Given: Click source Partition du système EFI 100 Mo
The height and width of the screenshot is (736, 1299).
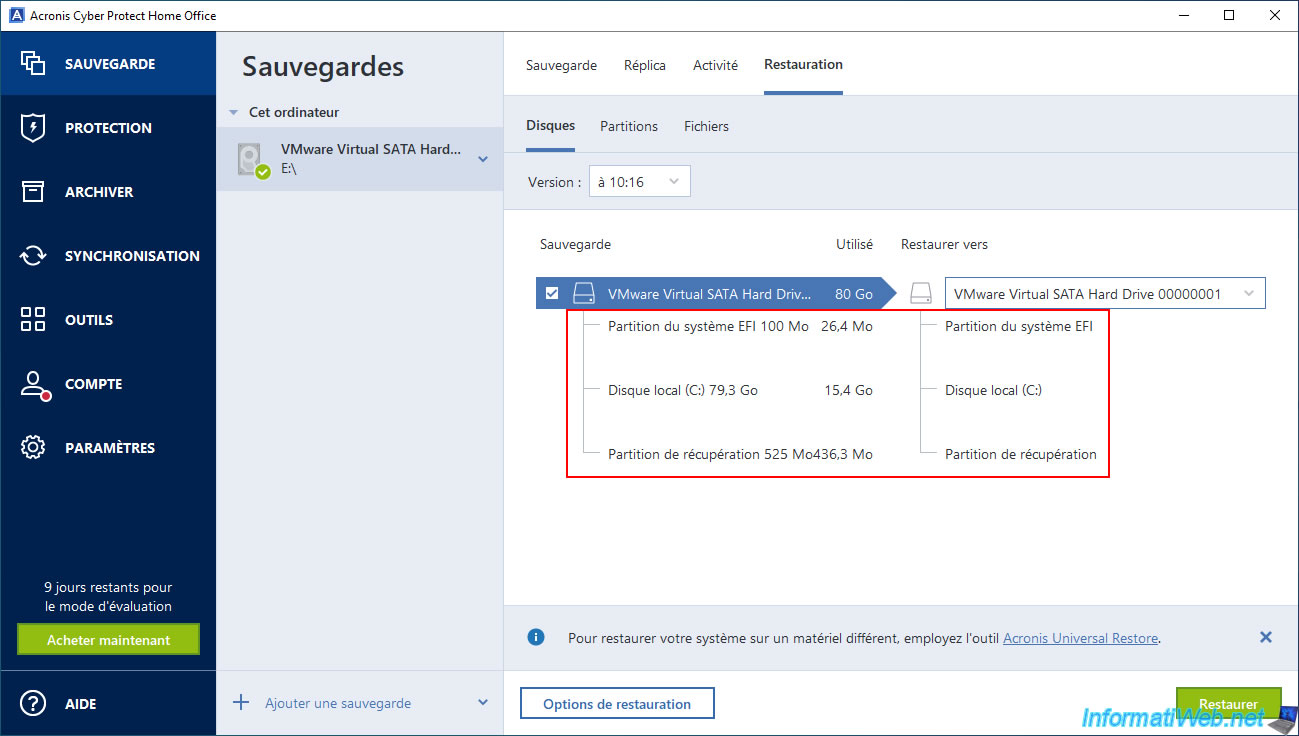Looking at the screenshot, I should point(708,326).
